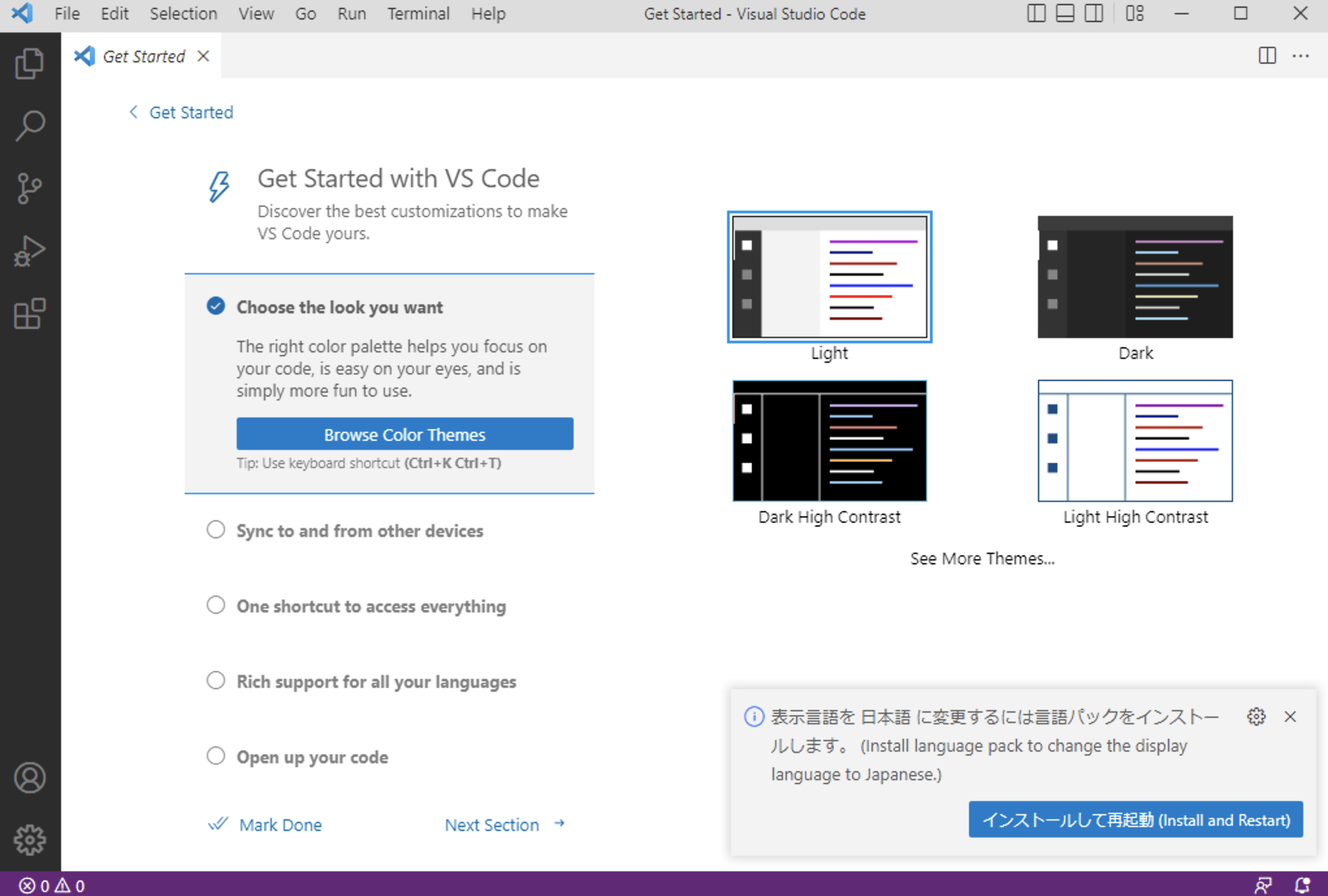Check off One shortcut to access everything
Screen dimensions: 1328x896
click(x=216, y=605)
